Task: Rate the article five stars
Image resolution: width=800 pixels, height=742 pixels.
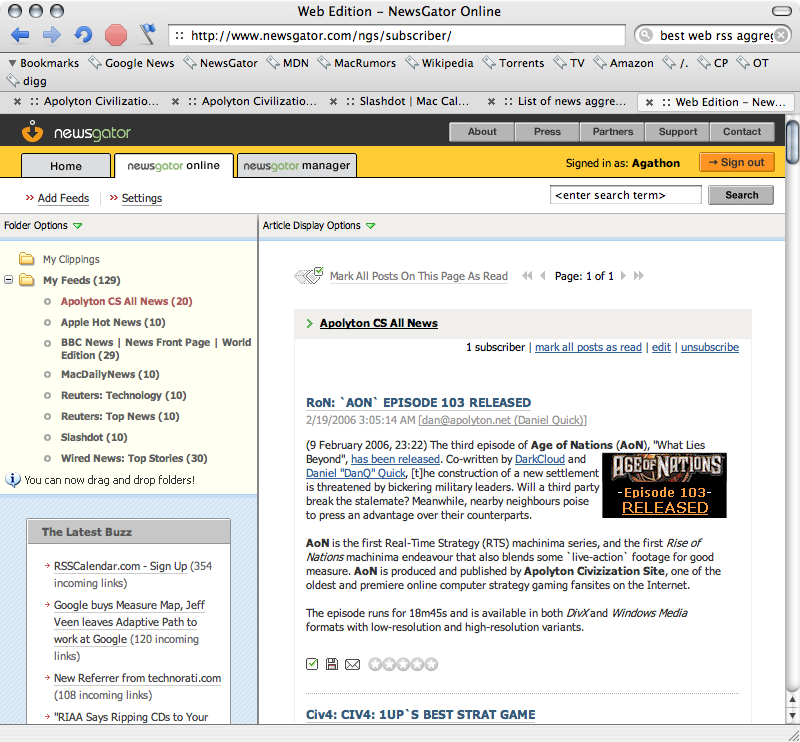Action: 431,664
